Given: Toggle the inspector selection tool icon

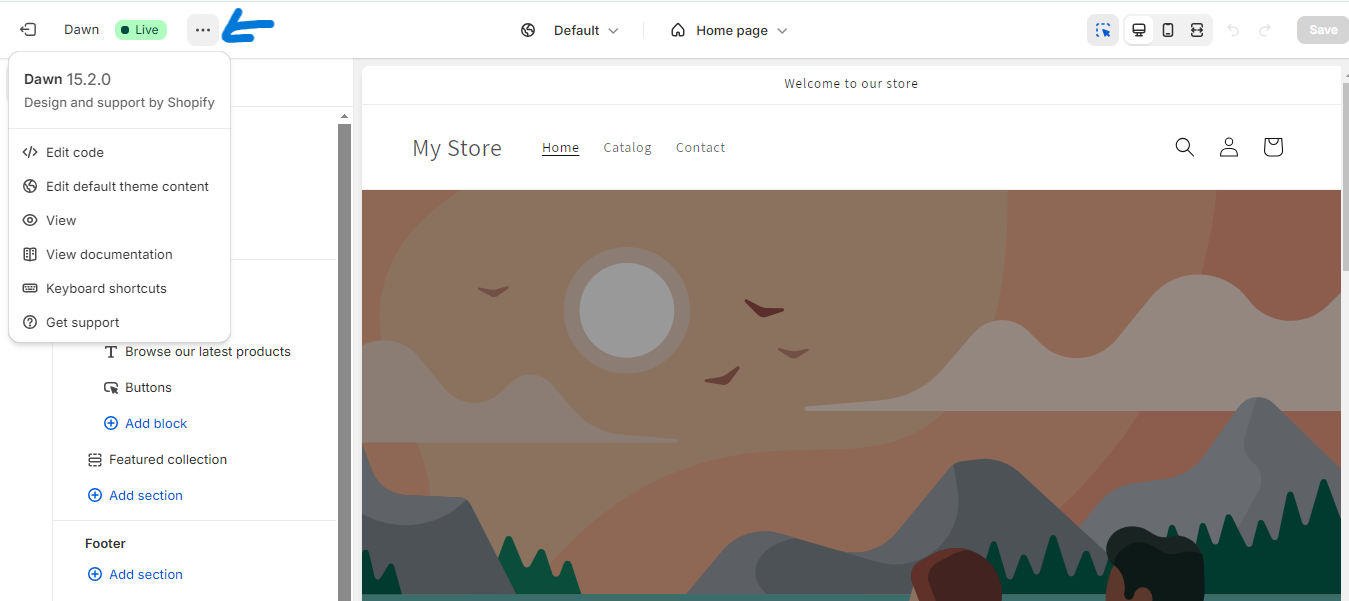Looking at the screenshot, I should (1103, 30).
